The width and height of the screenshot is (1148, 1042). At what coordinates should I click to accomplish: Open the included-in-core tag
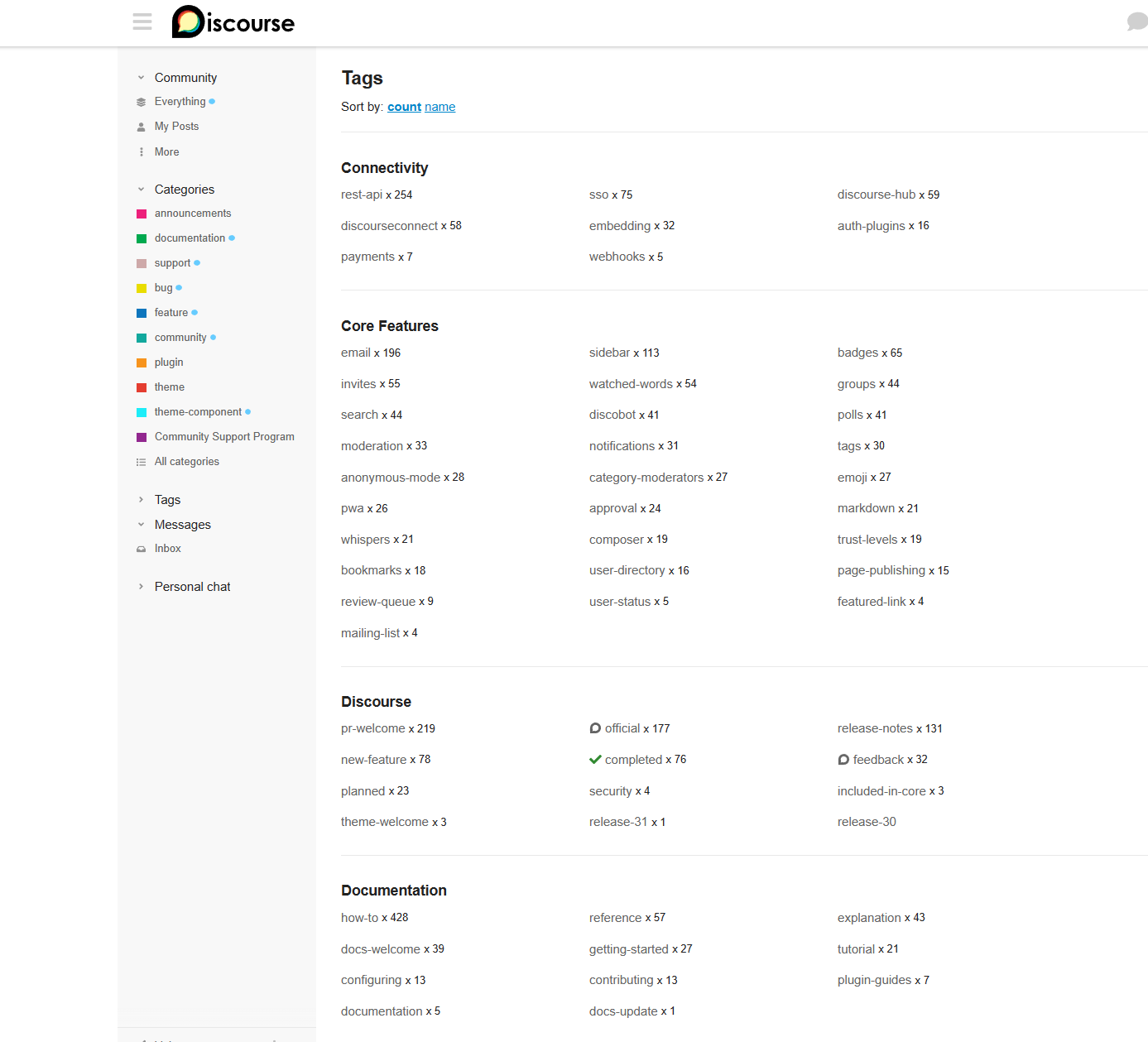[881, 791]
